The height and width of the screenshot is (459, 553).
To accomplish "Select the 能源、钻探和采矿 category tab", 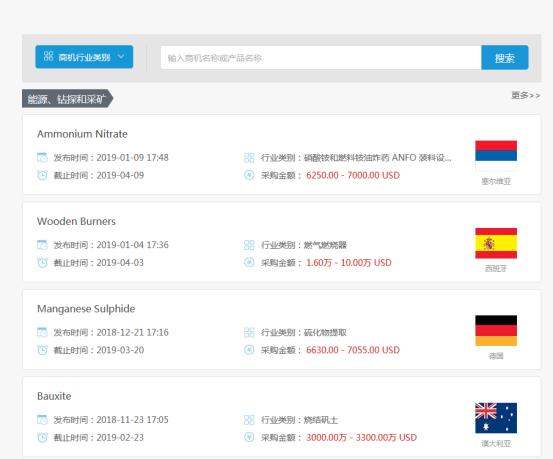I will click(67, 98).
